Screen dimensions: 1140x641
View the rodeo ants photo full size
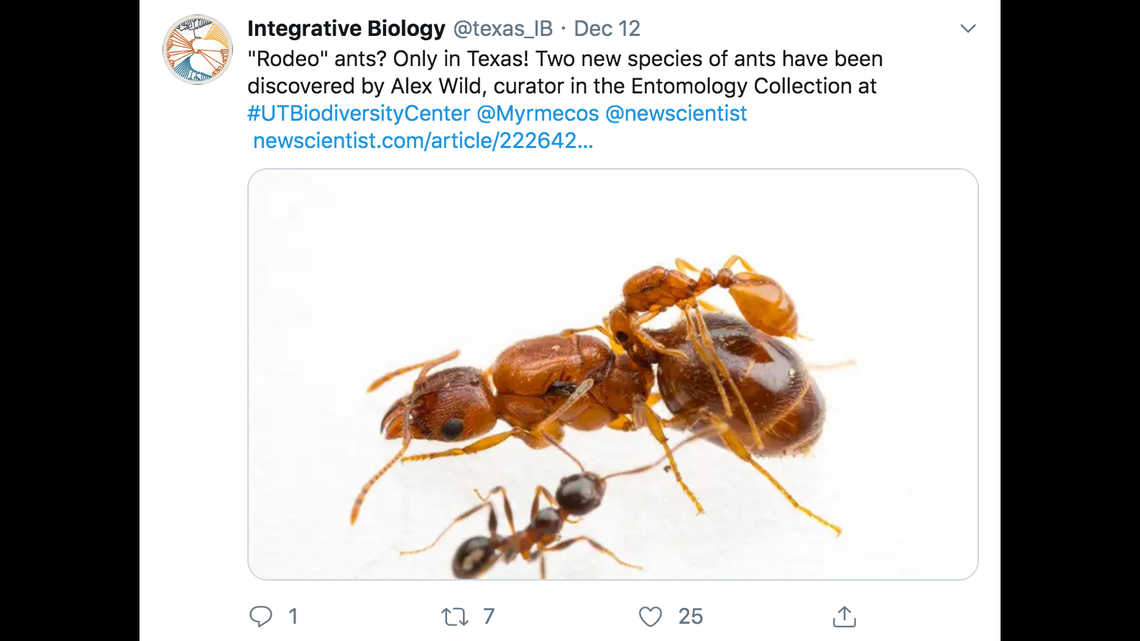(x=613, y=374)
